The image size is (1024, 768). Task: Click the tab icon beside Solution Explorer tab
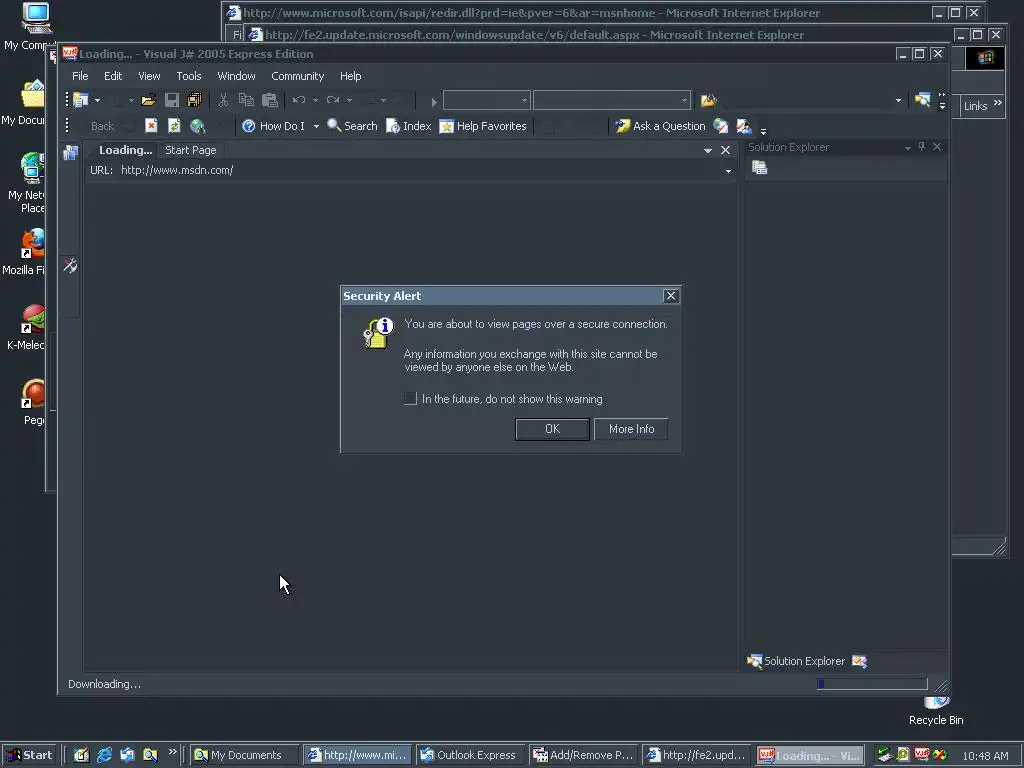[859, 662]
